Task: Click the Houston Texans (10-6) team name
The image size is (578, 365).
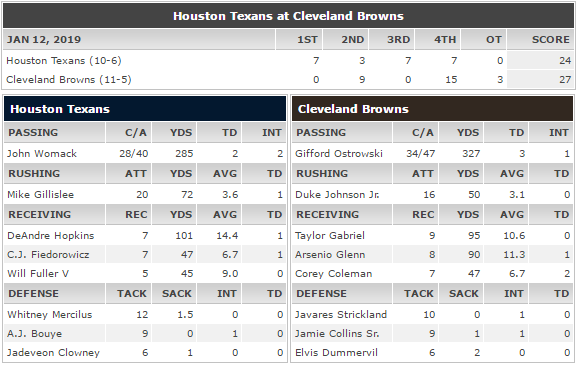Action: (64, 60)
